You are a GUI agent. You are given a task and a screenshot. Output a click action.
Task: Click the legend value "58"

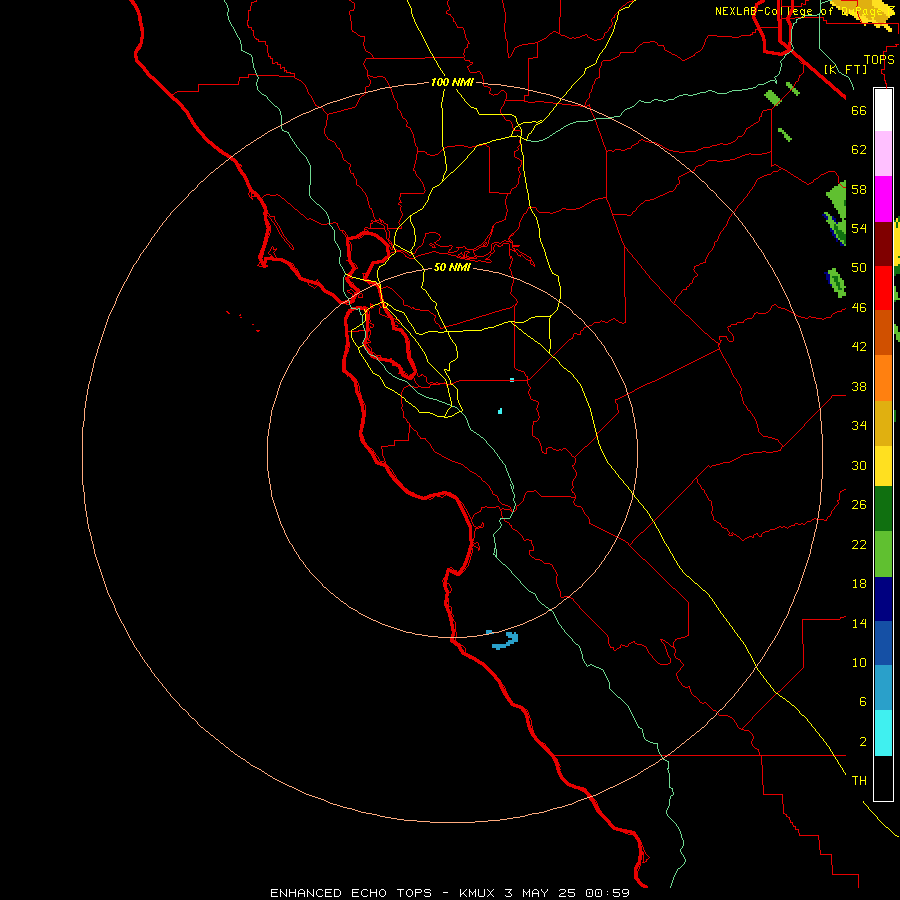pos(859,189)
